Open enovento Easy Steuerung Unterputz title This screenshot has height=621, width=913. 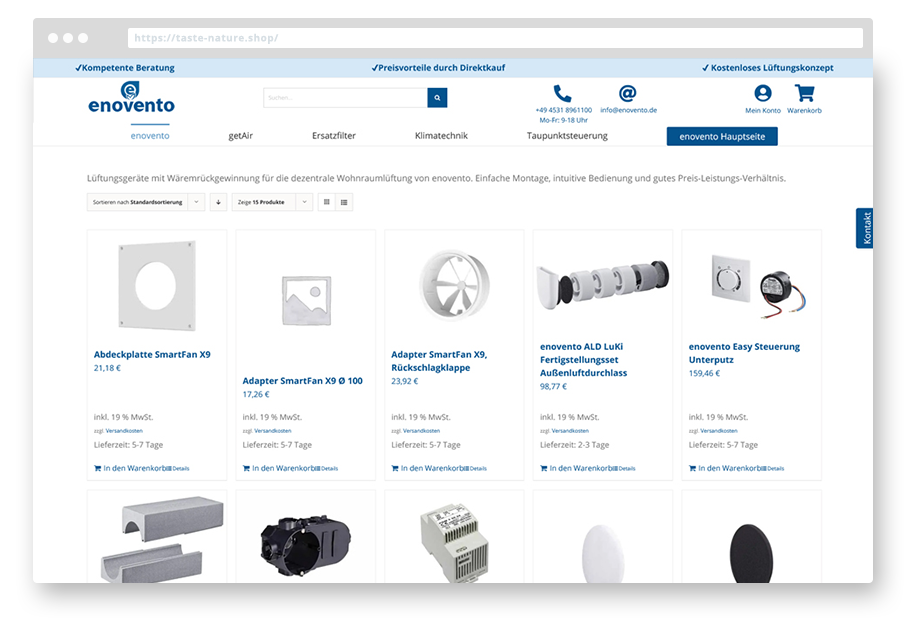[744, 353]
